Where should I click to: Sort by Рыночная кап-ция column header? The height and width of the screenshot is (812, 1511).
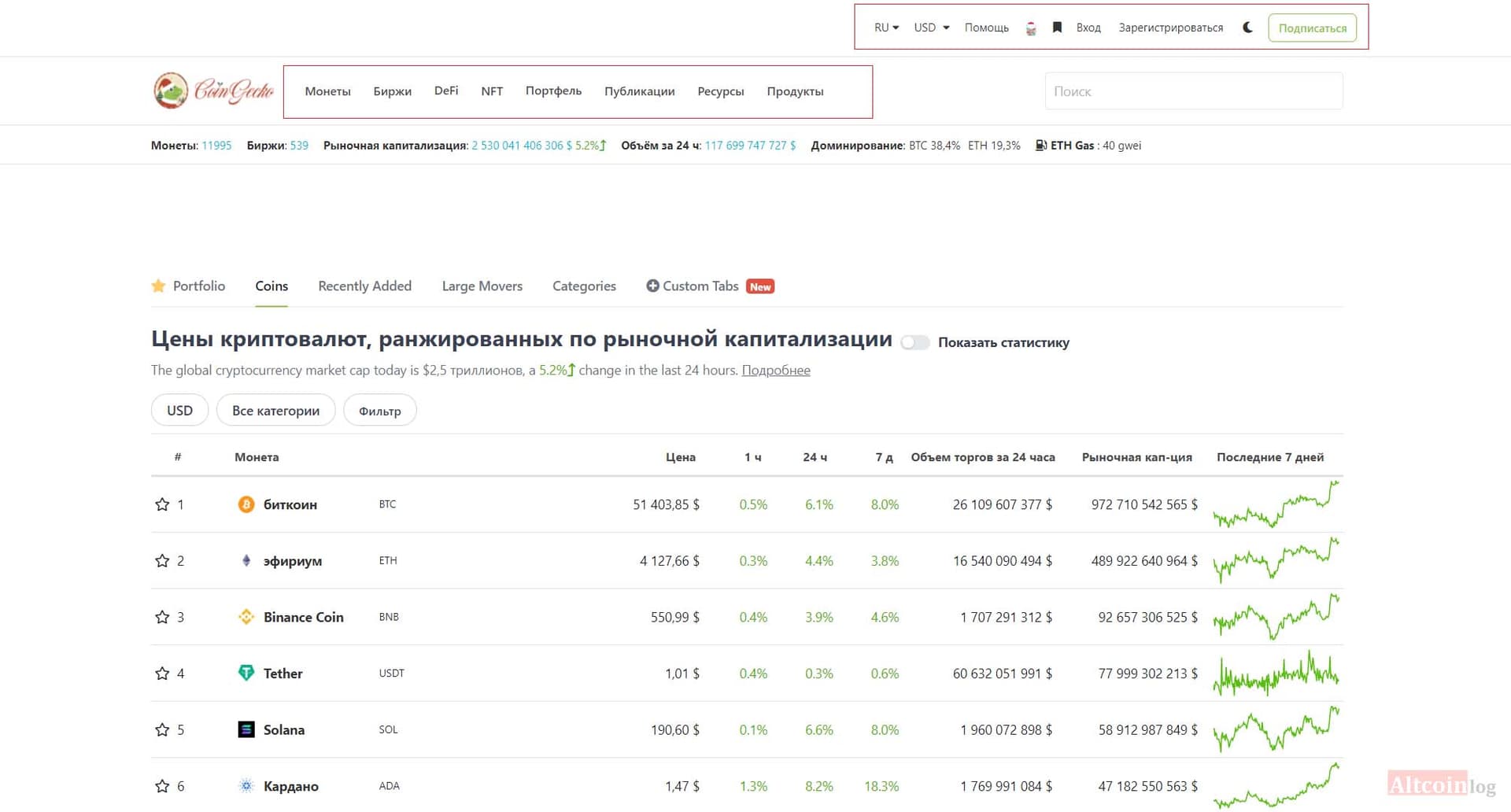[1136, 457]
